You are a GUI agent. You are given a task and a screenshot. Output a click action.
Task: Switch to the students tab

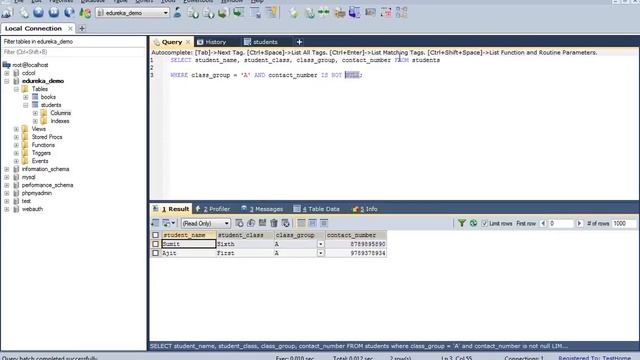point(261,42)
